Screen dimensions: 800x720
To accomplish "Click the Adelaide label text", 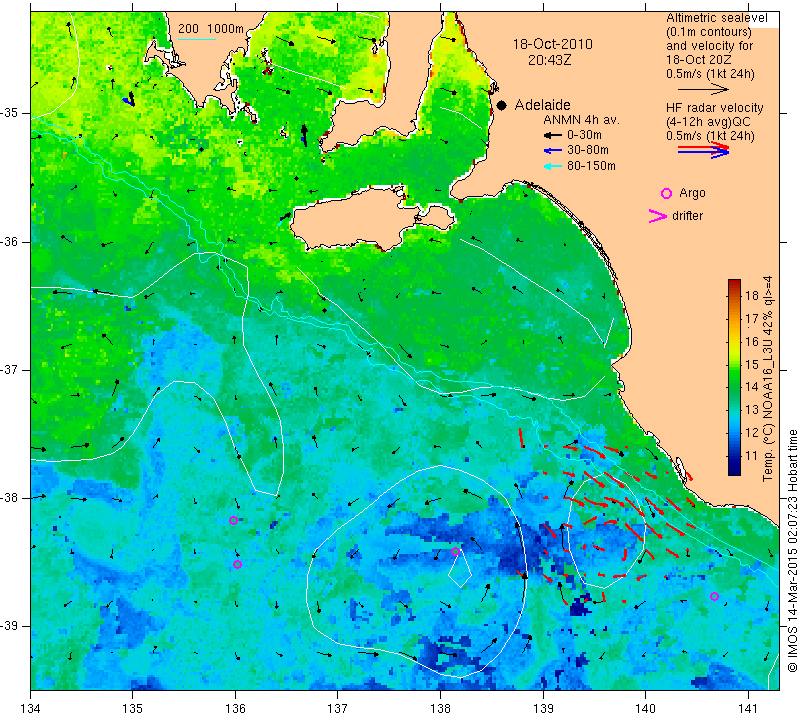I will [x=542, y=105].
